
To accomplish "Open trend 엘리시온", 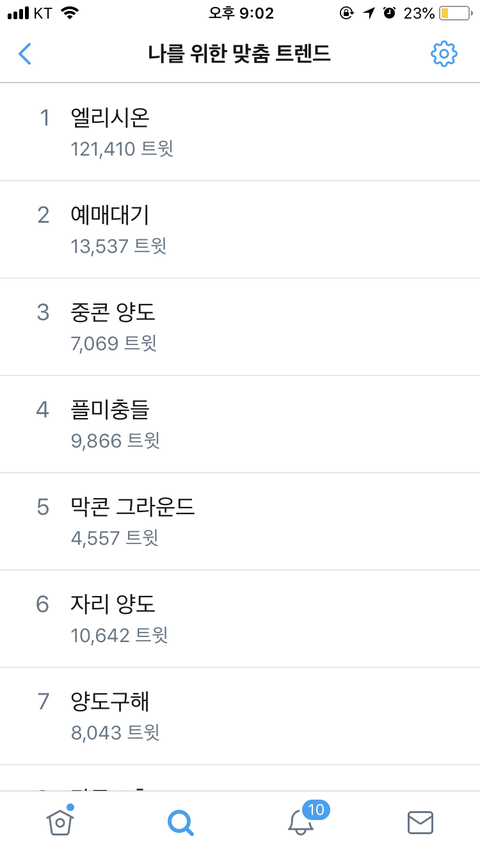I will (240, 132).
